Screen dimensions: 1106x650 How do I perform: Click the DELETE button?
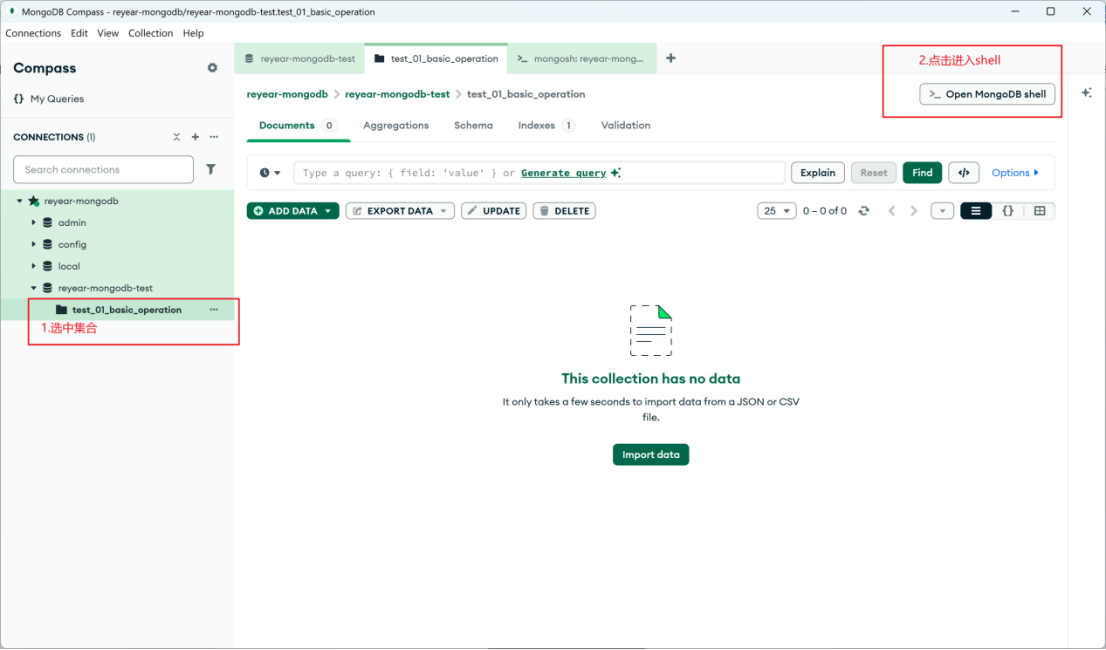click(x=564, y=211)
